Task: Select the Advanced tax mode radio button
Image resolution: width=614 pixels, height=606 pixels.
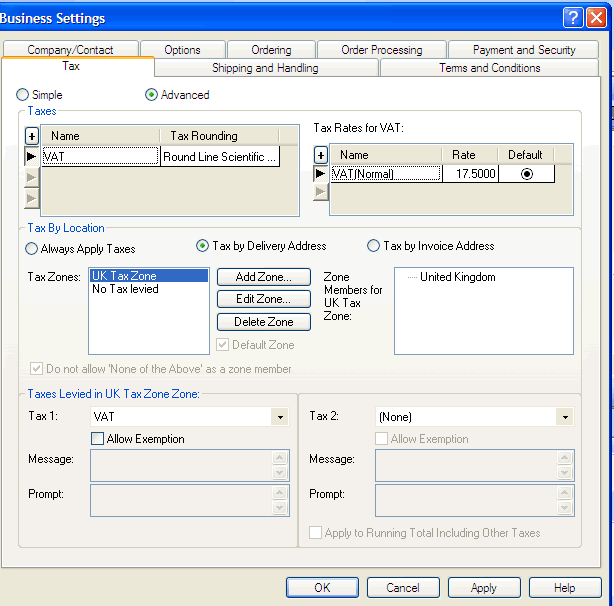Action: click(152, 95)
